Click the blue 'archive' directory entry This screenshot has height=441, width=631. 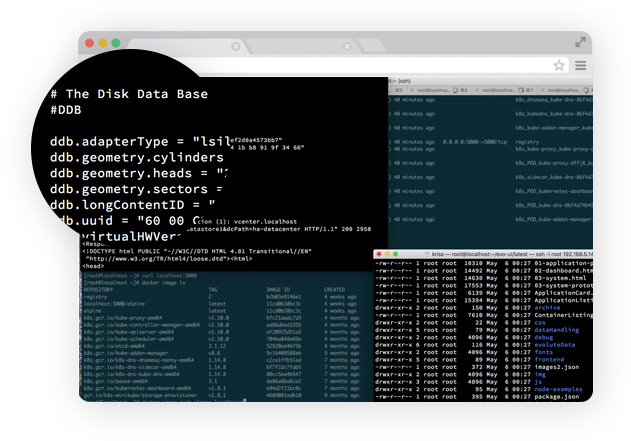tap(547, 308)
